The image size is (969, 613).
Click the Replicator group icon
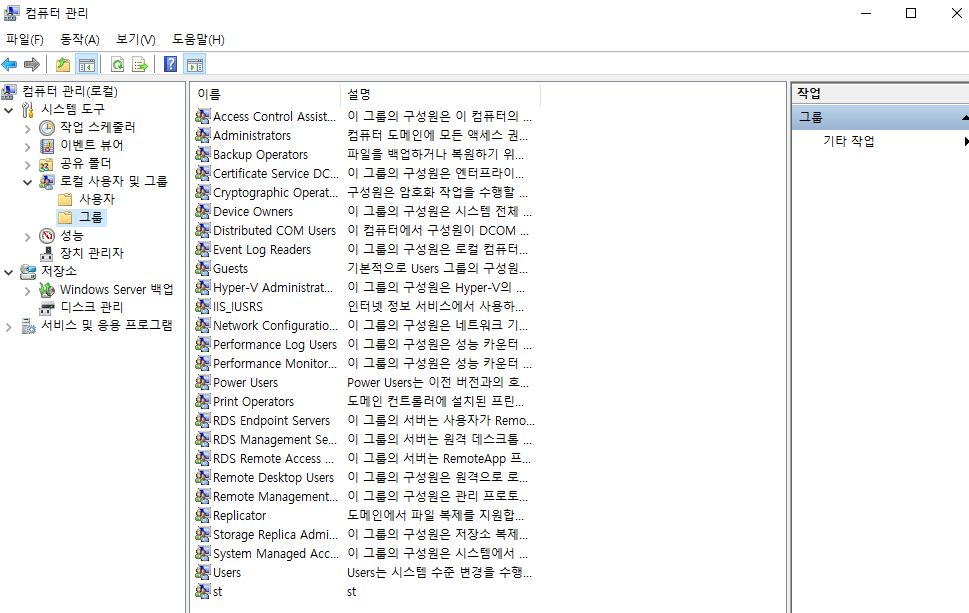click(x=203, y=515)
